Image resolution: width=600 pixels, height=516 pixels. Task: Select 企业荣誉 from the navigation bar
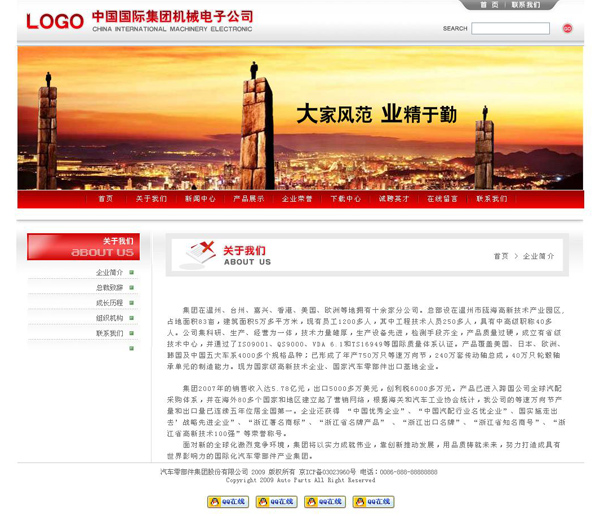pyautogui.click(x=297, y=199)
